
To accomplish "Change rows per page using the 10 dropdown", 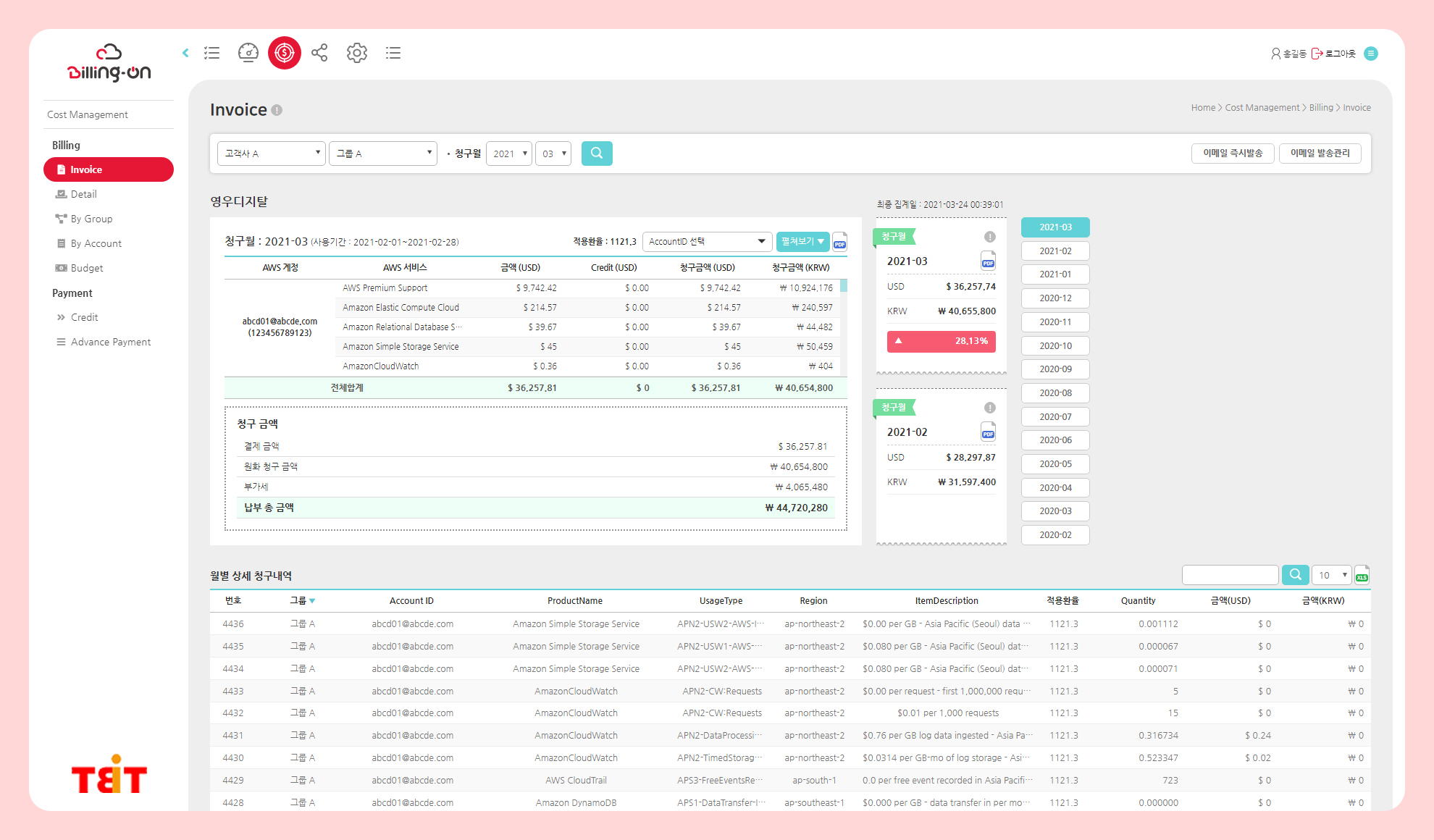I will 1331,574.
